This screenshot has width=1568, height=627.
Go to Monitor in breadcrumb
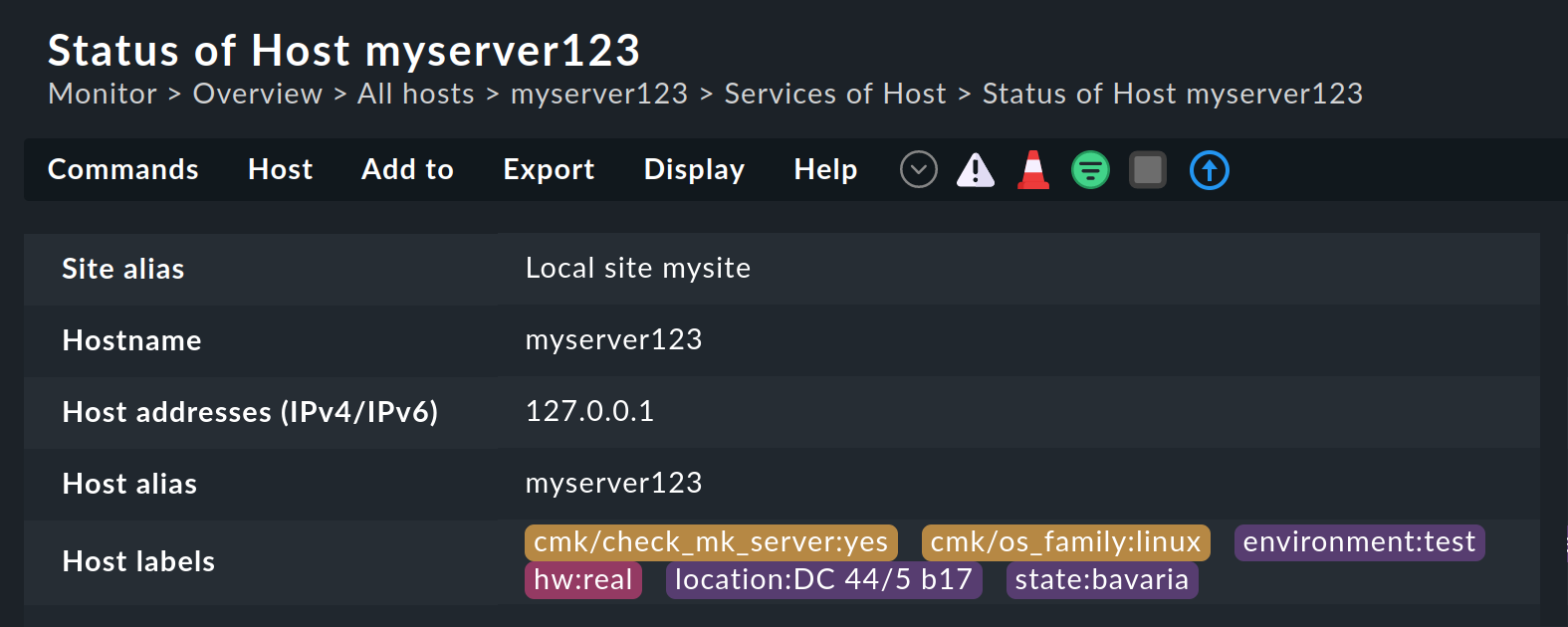pos(103,94)
